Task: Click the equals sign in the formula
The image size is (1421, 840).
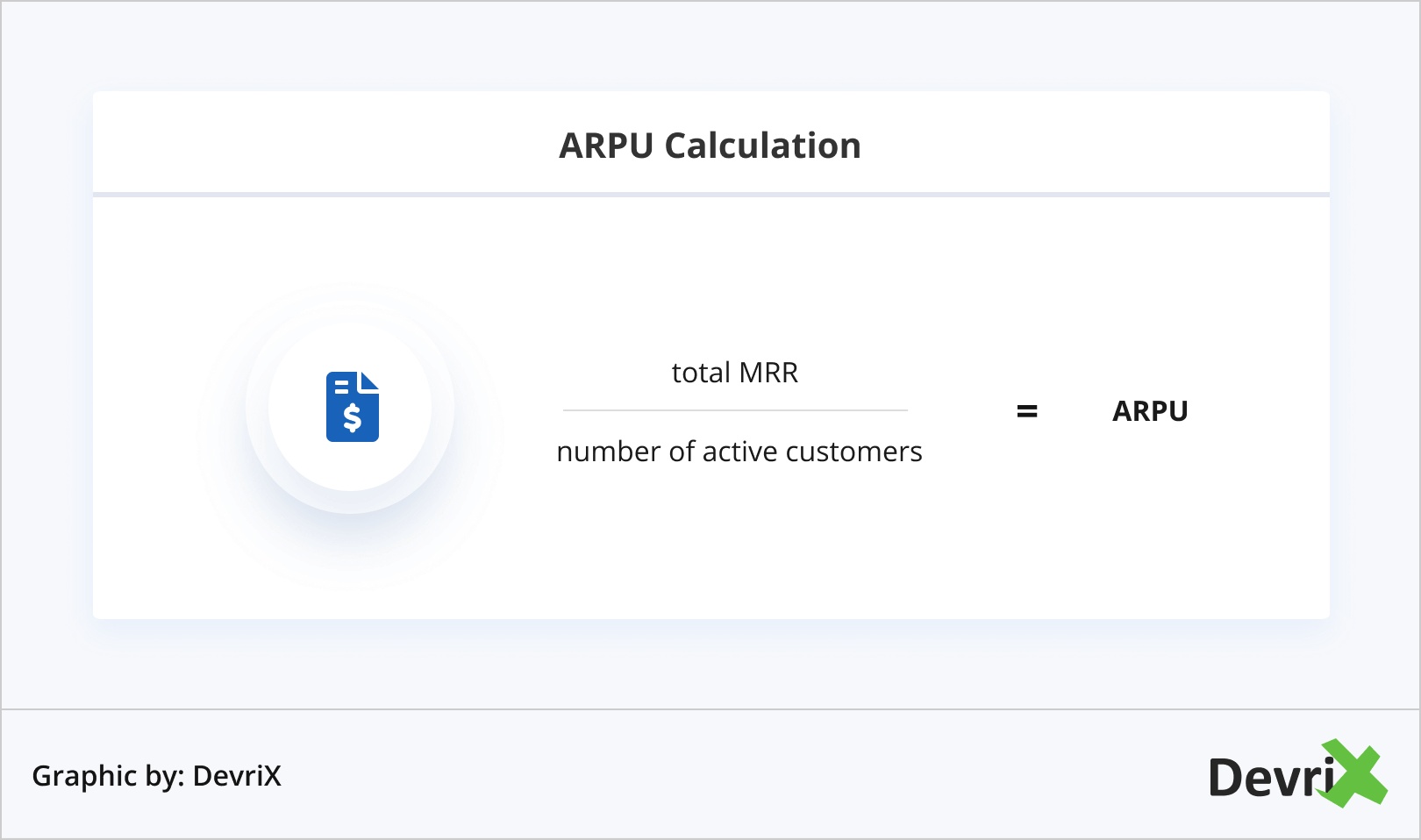Action: tap(1027, 411)
